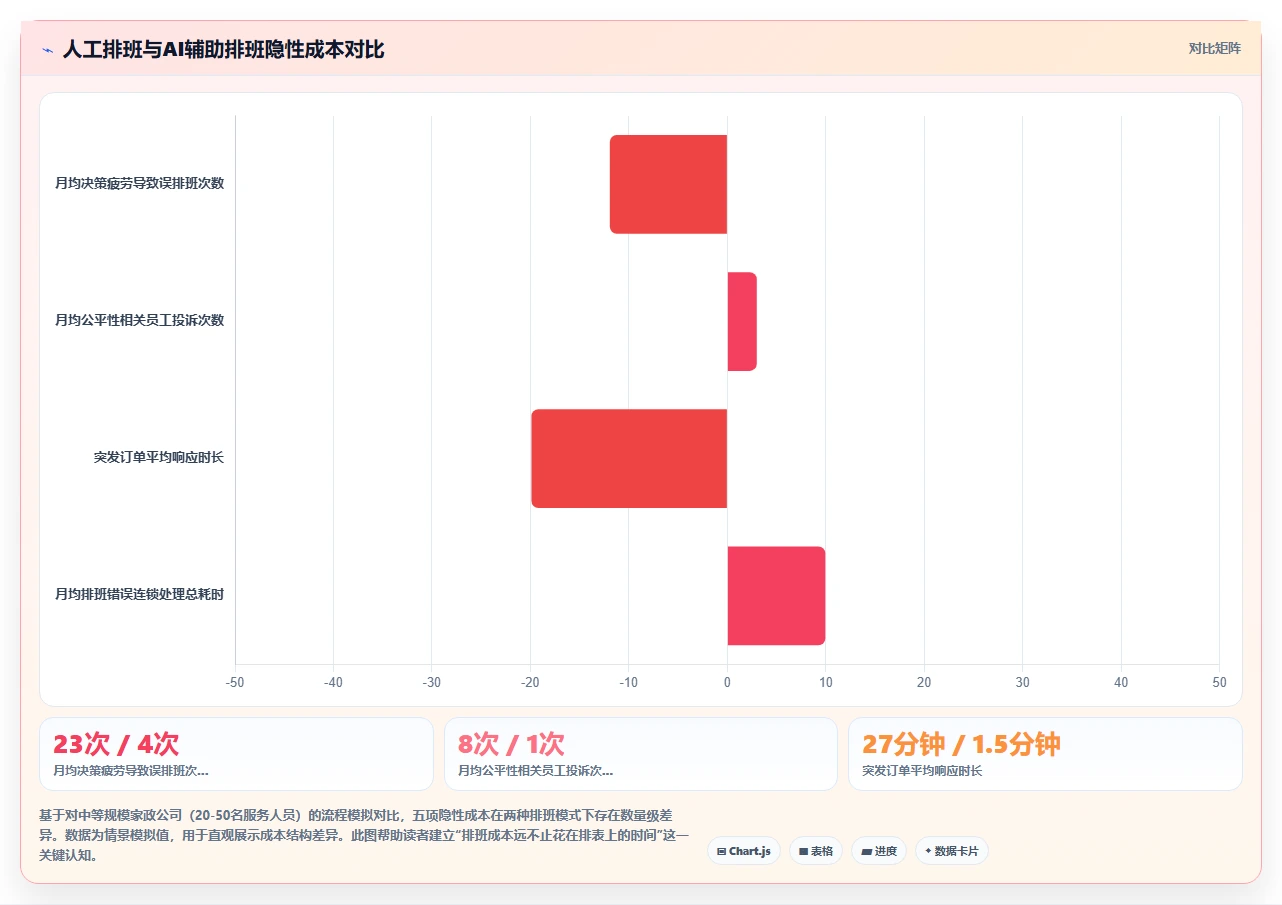Viewport: 1282px width, 905px height.
Task: Open the 8次 / 1次 stat card
Action: (x=641, y=754)
